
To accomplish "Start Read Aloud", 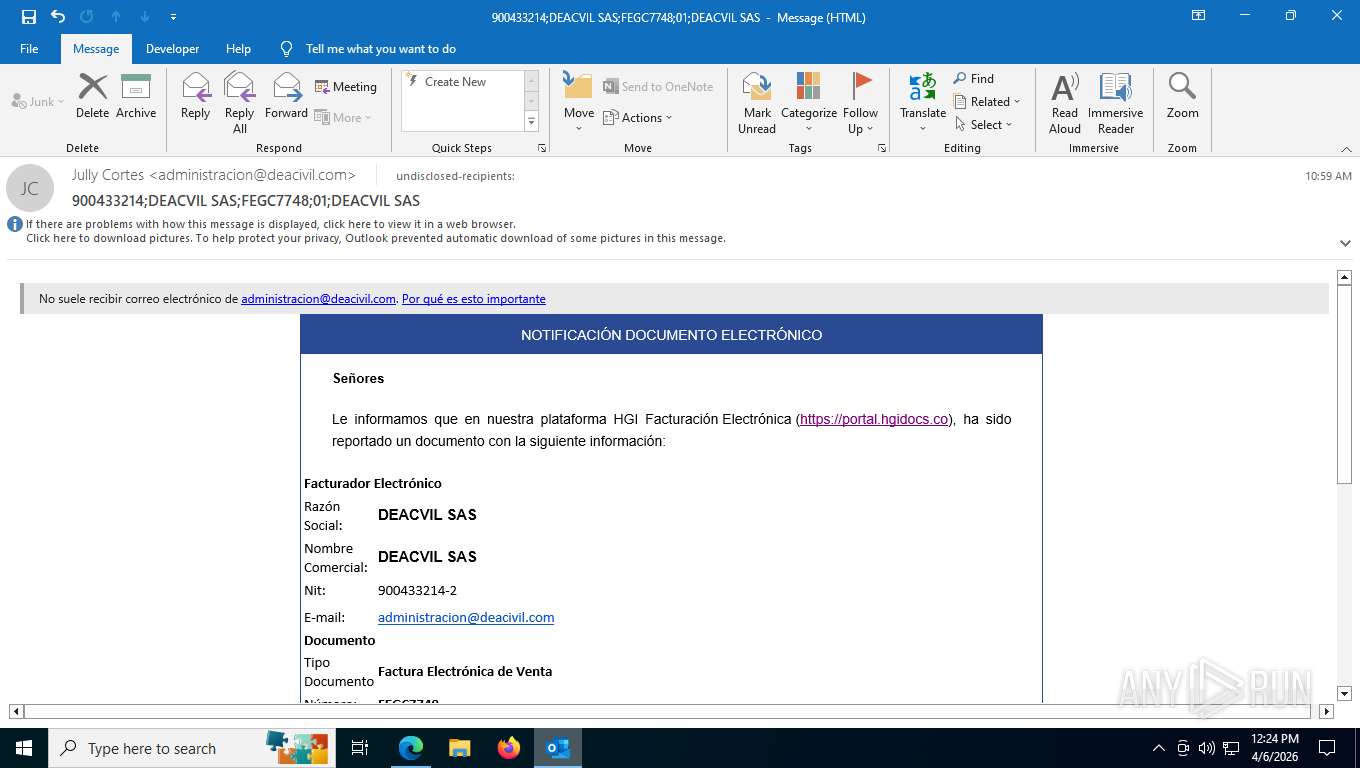I will (1065, 103).
